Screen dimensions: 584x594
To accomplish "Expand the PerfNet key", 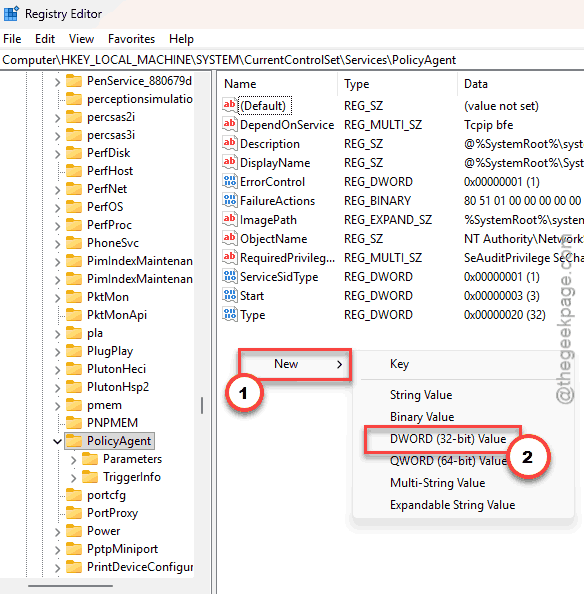I will (57, 189).
